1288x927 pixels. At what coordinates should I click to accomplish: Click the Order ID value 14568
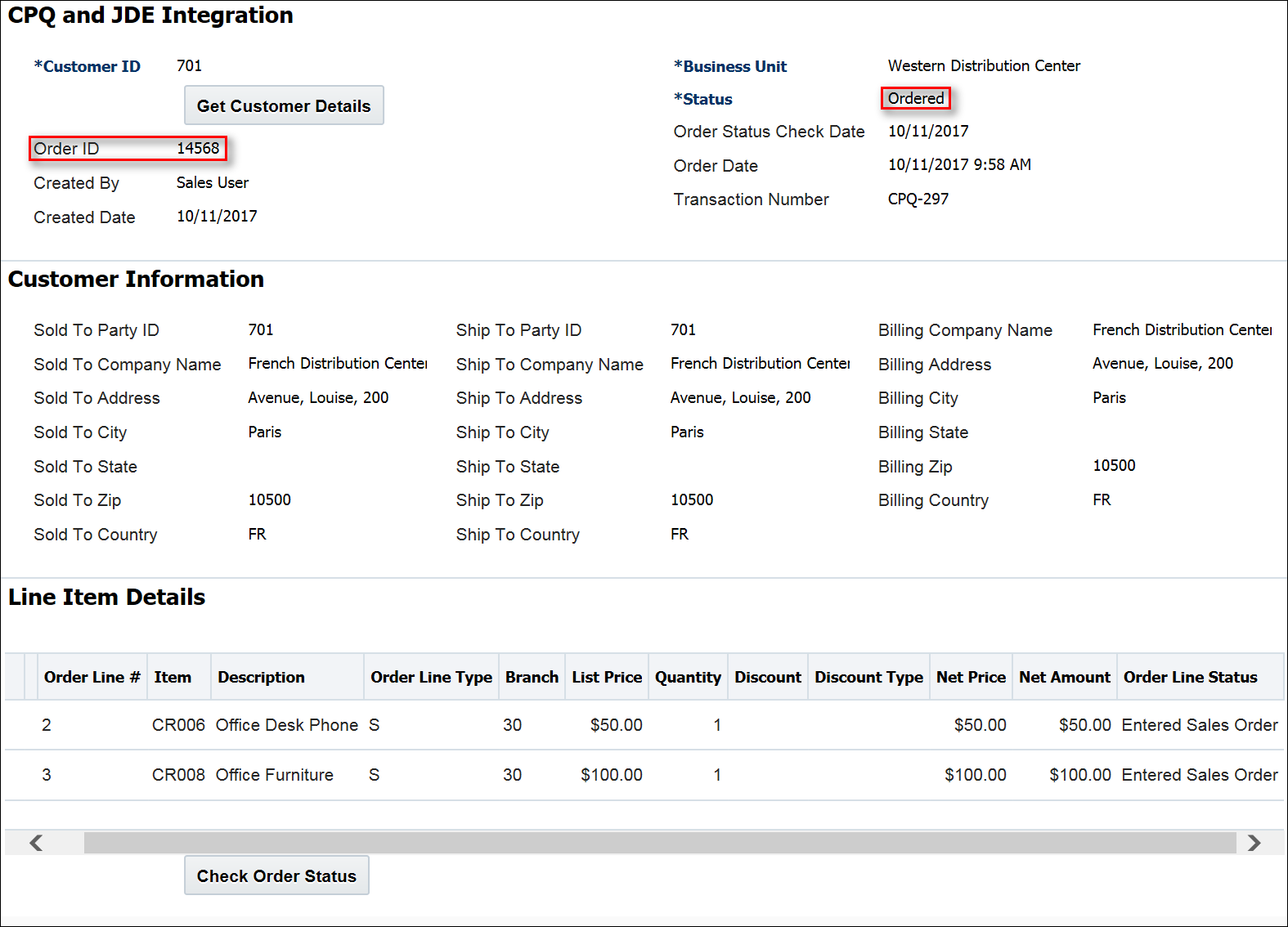[x=198, y=148]
